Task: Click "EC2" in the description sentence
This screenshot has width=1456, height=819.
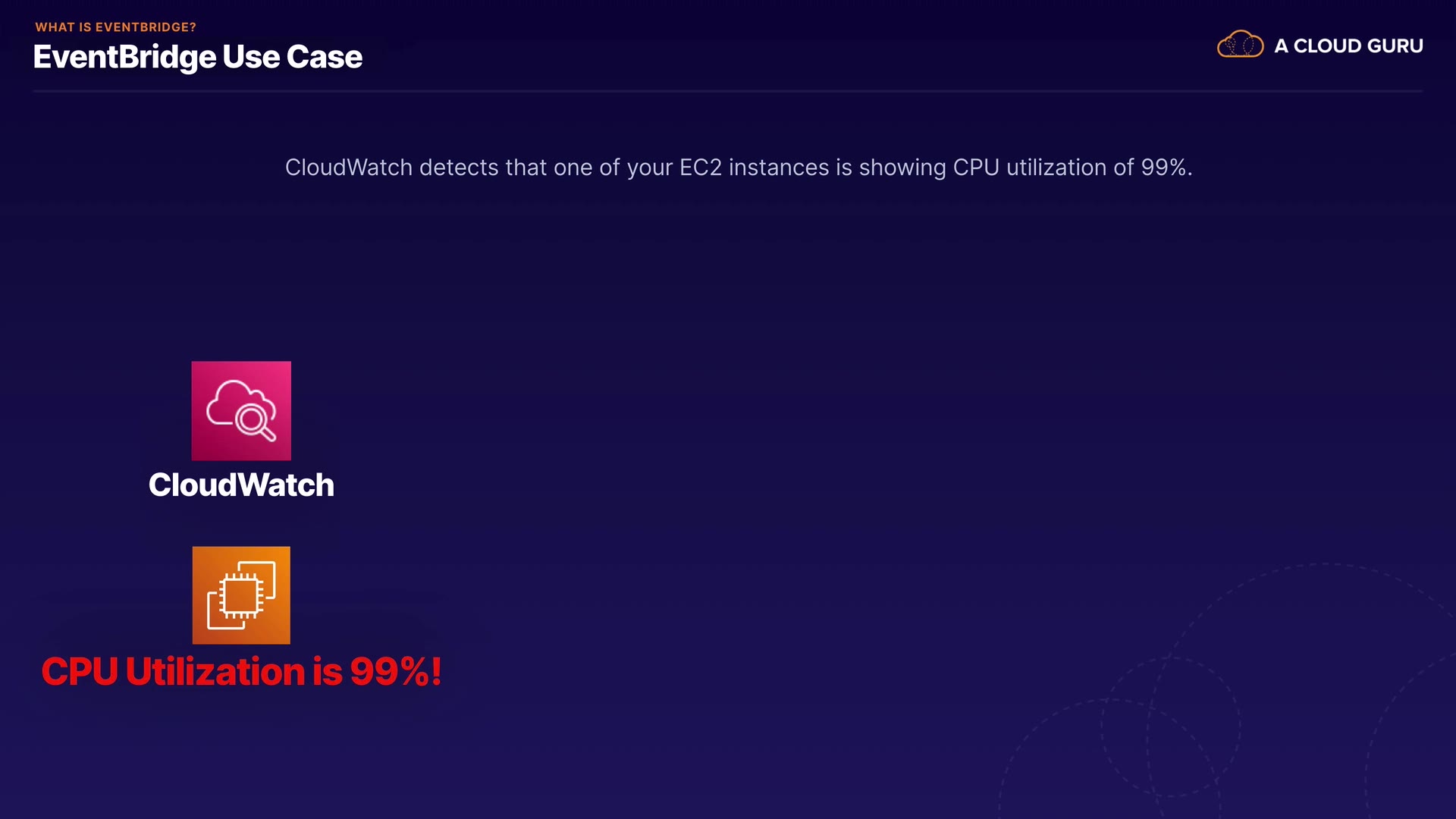Action: coord(700,168)
